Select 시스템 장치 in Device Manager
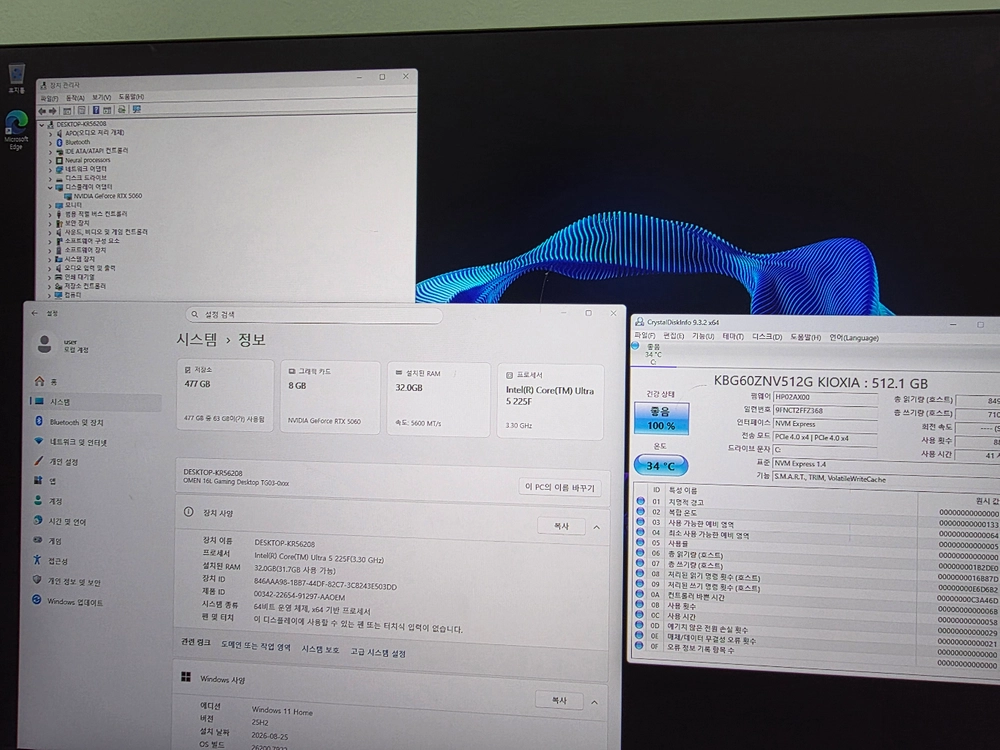The width and height of the screenshot is (1000, 750). (x=75, y=259)
